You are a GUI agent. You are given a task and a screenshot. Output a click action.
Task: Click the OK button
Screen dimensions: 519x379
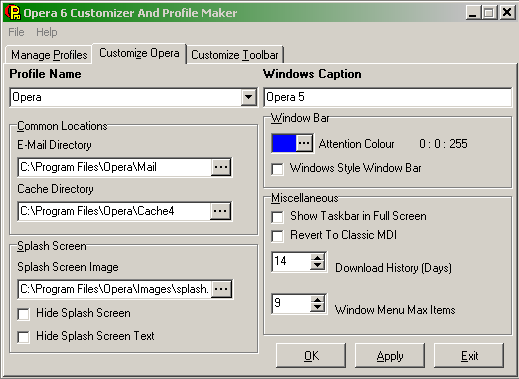[x=311, y=356]
